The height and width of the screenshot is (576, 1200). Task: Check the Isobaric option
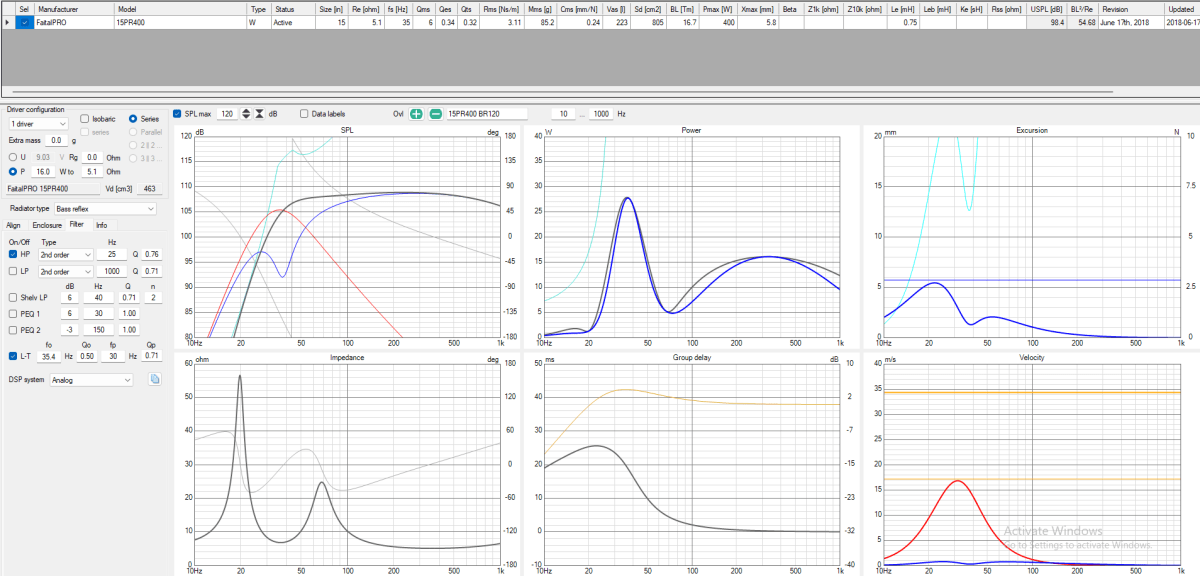(x=84, y=119)
